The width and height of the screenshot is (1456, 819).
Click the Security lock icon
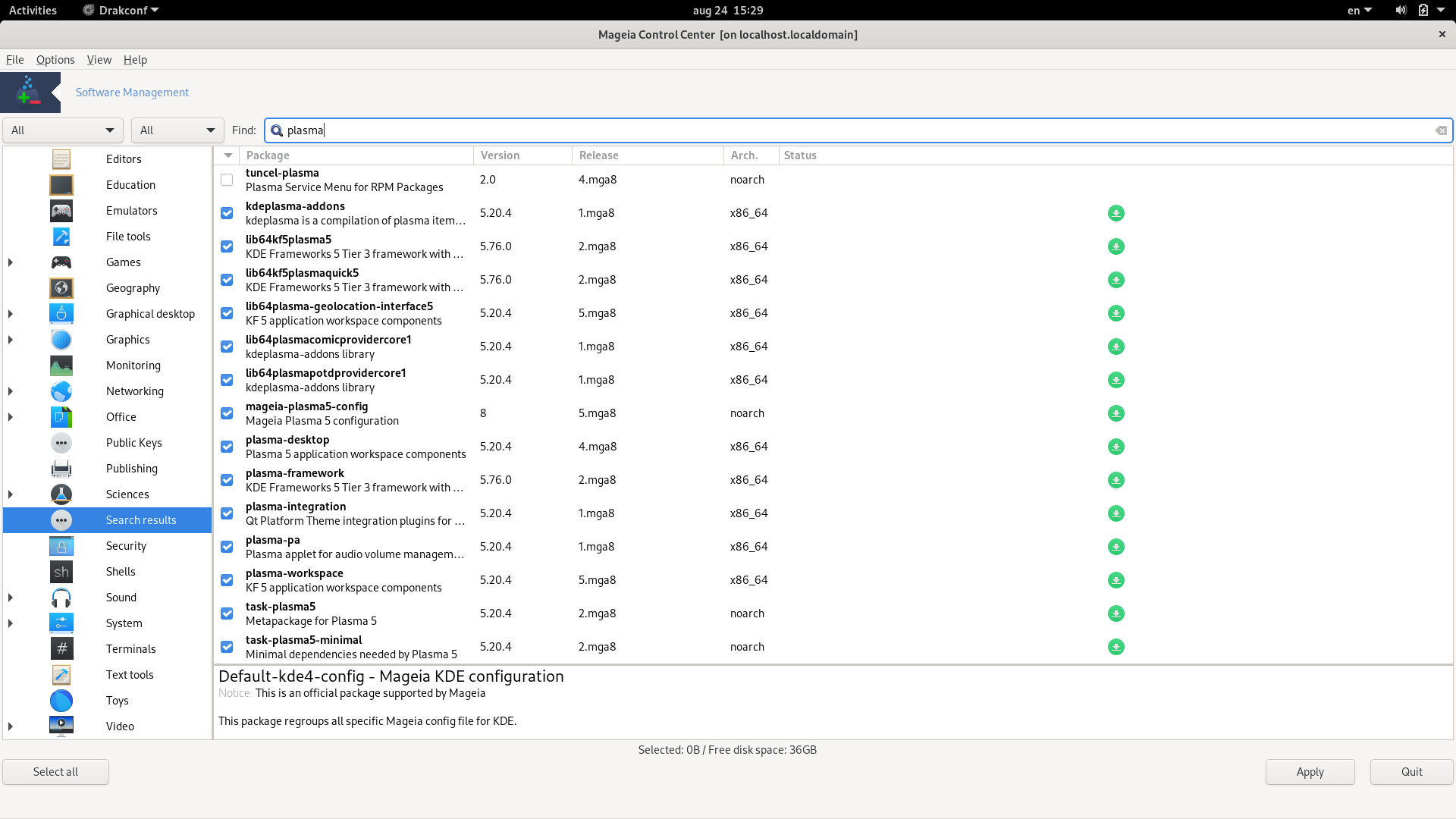click(61, 546)
